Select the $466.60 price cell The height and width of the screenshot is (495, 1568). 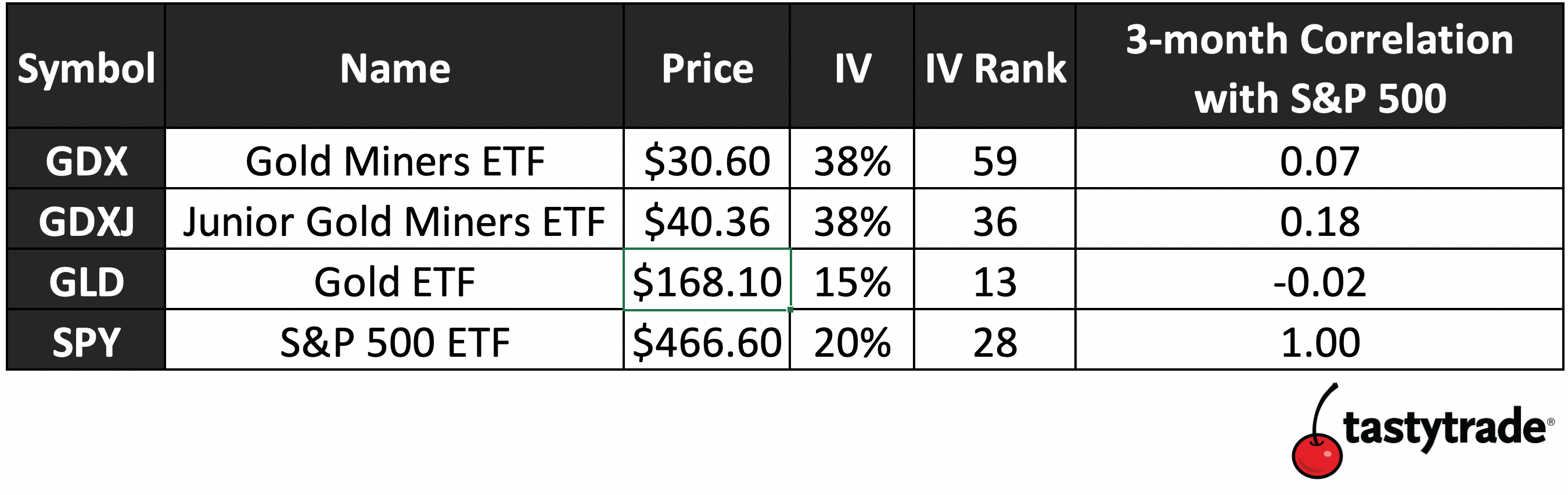[707, 340]
